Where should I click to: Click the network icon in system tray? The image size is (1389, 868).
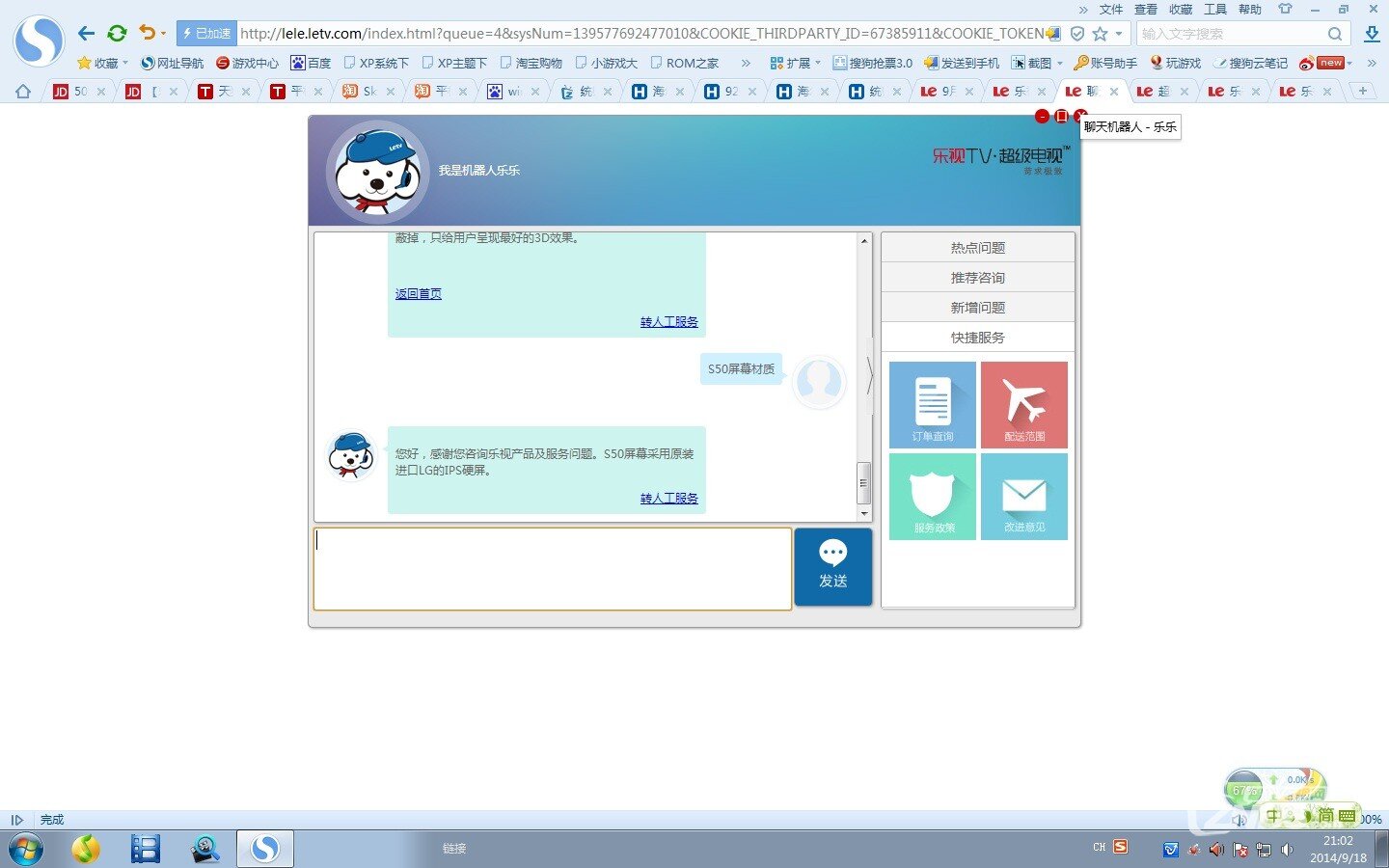(1264, 850)
